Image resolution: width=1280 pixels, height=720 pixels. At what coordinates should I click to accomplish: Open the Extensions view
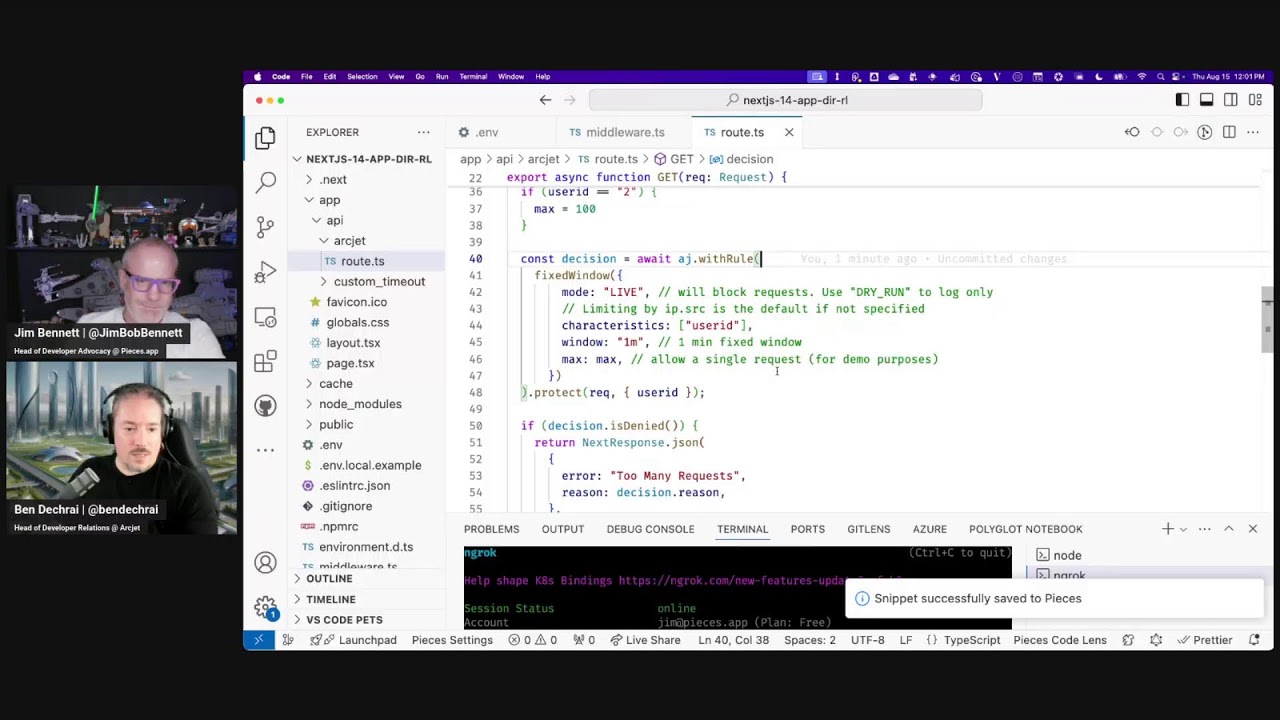[265, 361]
